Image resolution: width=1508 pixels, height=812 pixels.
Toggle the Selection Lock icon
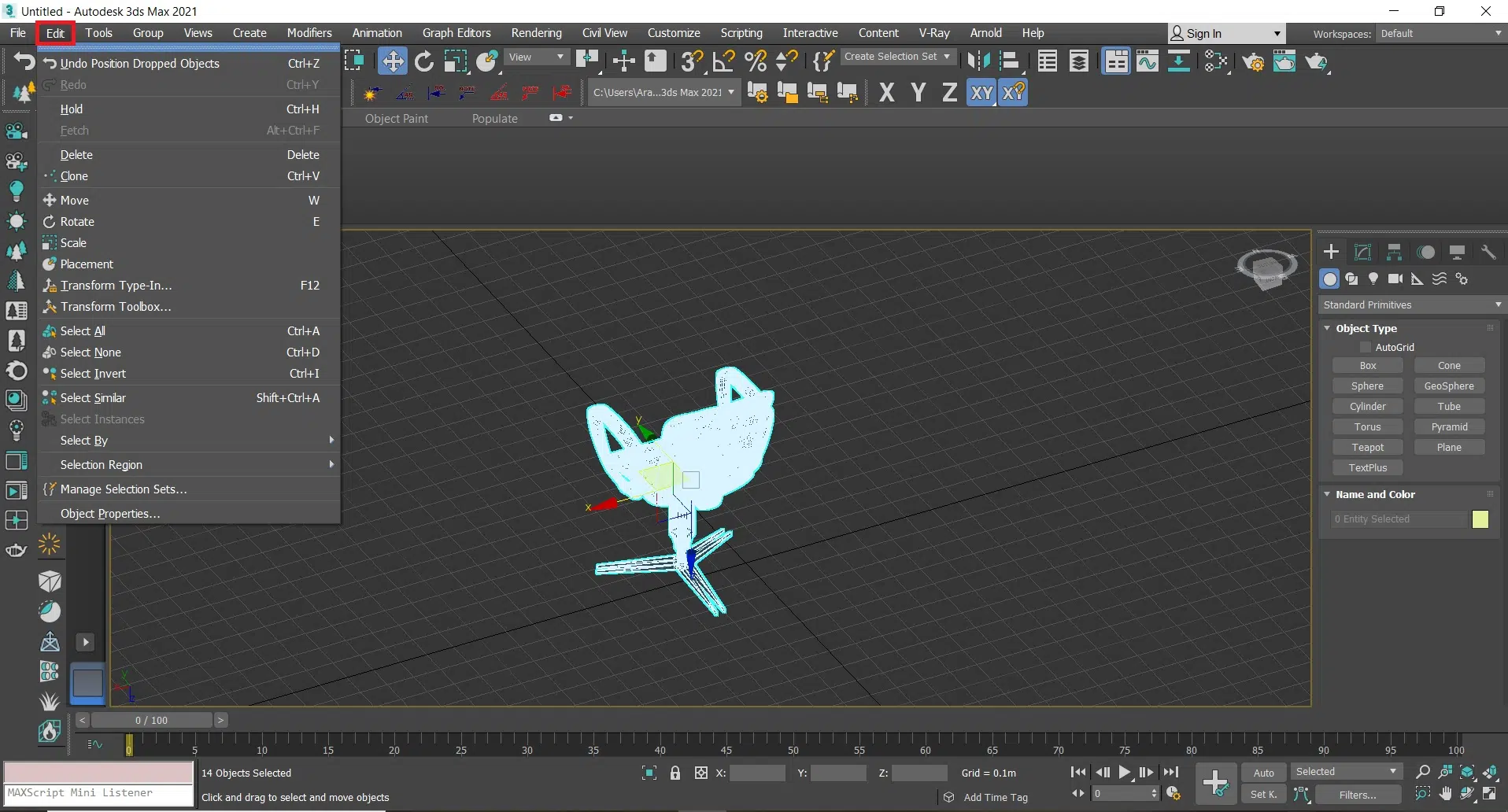pyautogui.click(x=675, y=773)
